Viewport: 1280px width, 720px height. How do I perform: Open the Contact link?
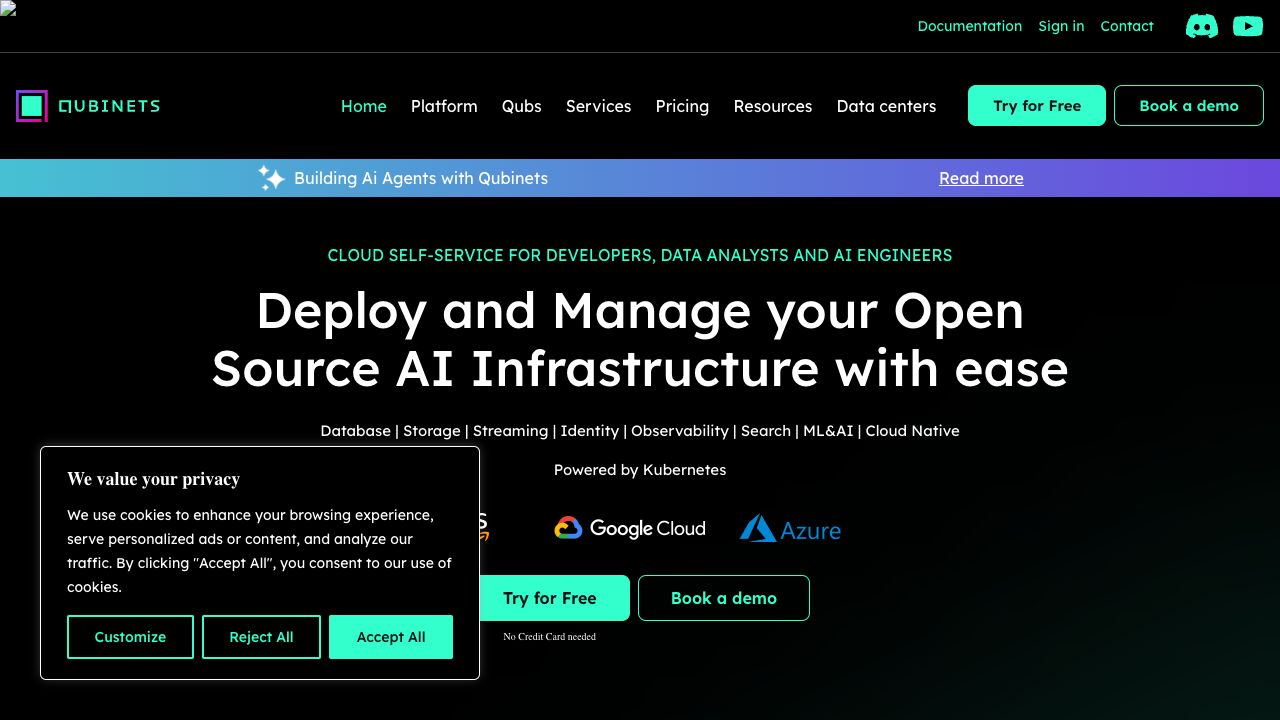[x=1126, y=26]
